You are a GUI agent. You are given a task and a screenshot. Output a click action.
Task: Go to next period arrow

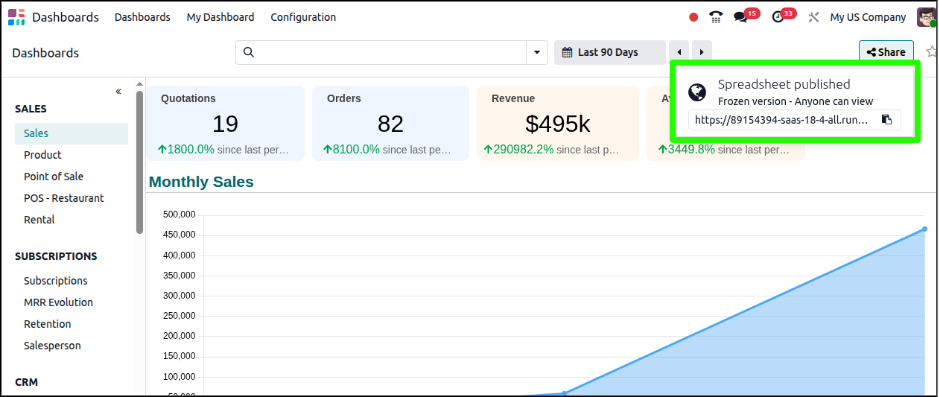pyautogui.click(x=702, y=53)
